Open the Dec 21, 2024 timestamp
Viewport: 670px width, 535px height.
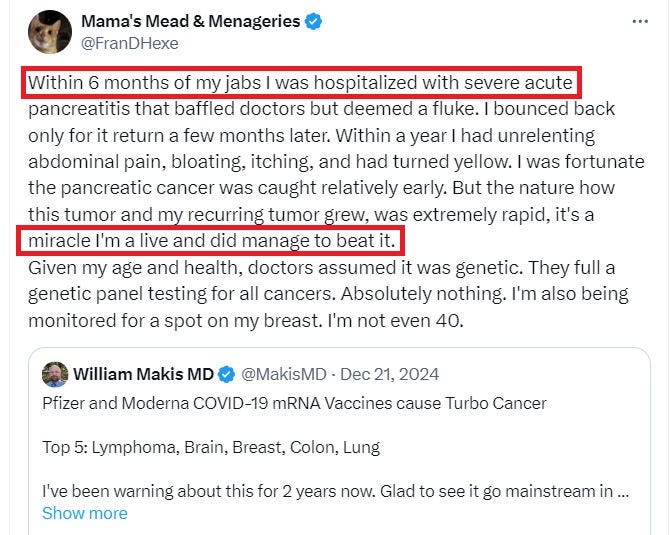tap(390, 375)
